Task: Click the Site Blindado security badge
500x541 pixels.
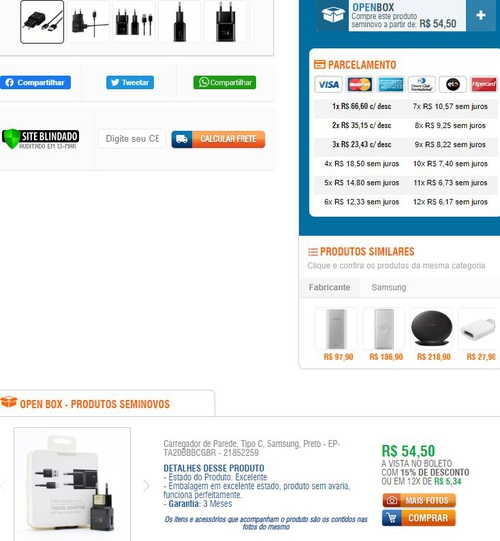Action: click(x=40, y=139)
